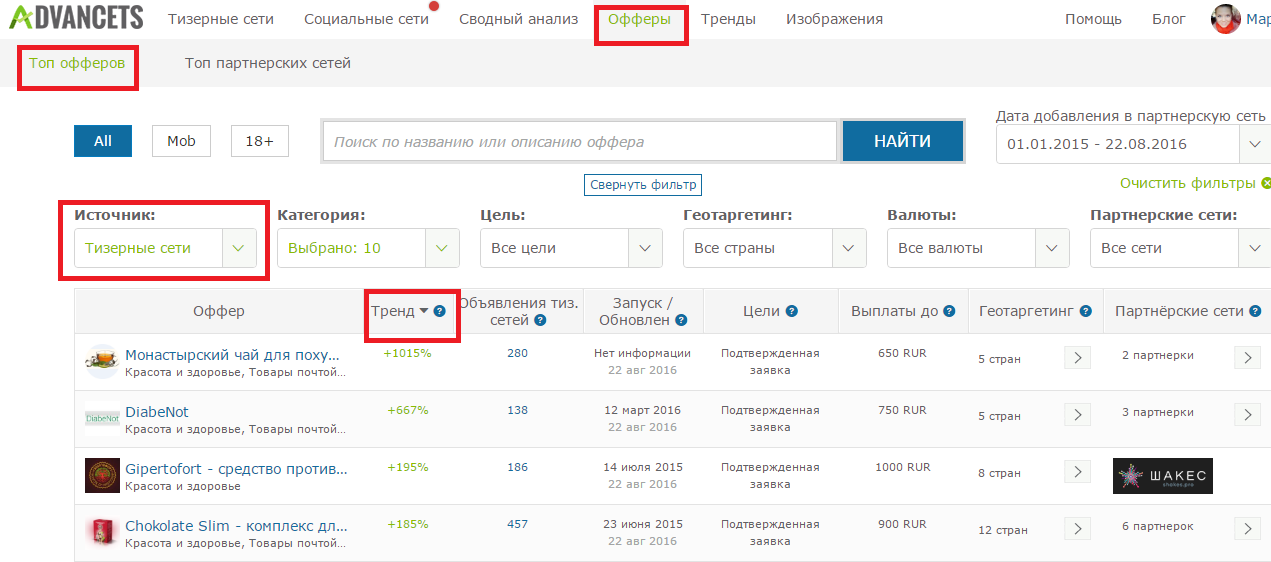Click the 6 партнерок cell
This screenshot has width=1271, height=562.
1158,527
